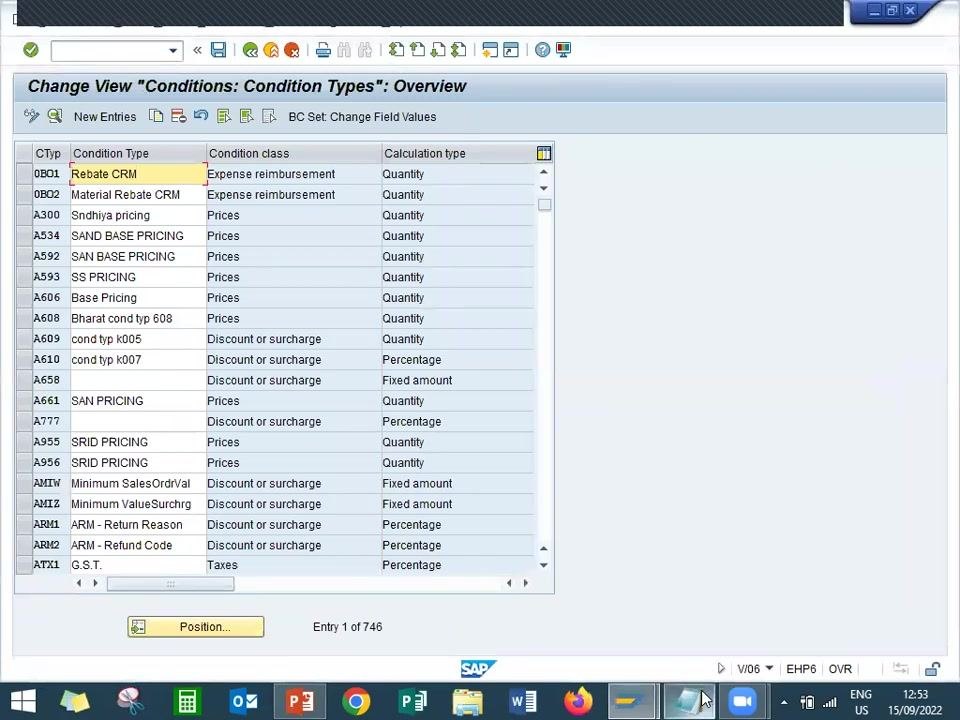Collapse command field with double chevron
Viewport: 960px width, 720px height.
(197, 50)
